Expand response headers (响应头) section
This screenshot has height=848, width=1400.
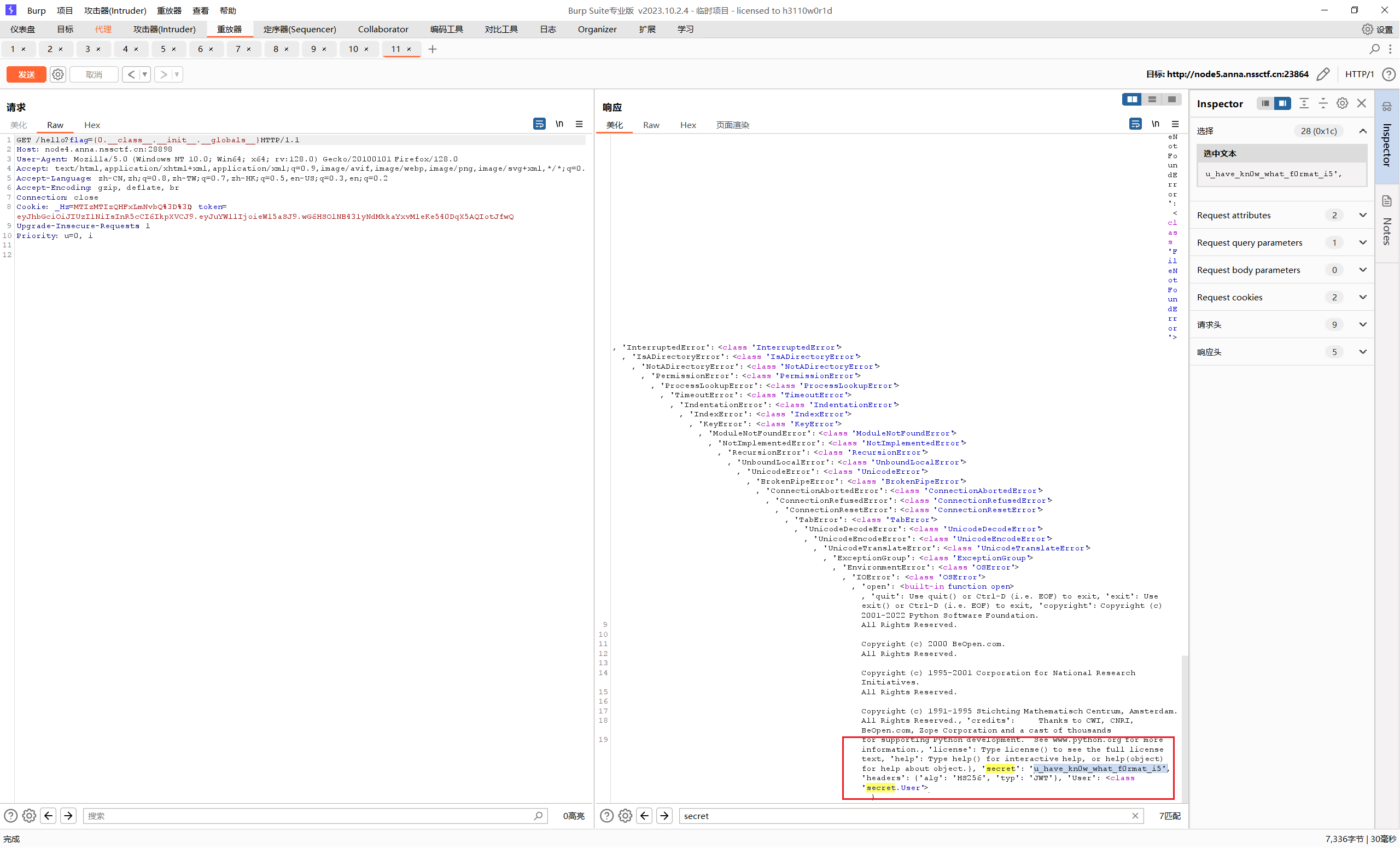pos(1362,352)
